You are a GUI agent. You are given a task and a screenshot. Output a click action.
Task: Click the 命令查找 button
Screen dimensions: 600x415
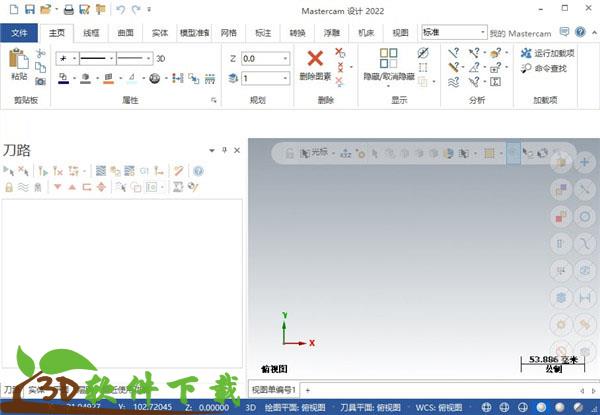[x=544, y=68]
